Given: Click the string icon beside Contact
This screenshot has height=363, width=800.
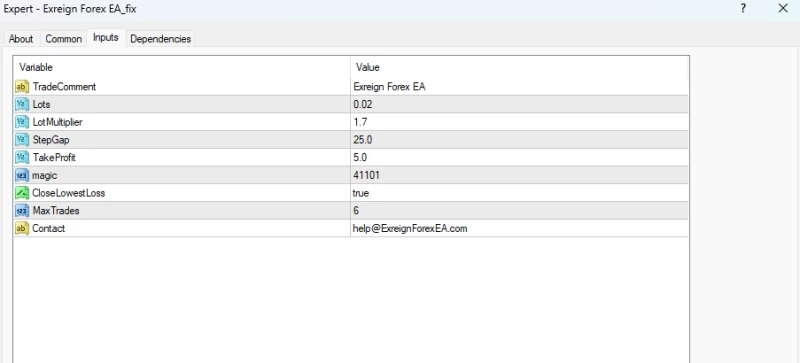Looking at the screenshot, I should click(x=22, y=228).
